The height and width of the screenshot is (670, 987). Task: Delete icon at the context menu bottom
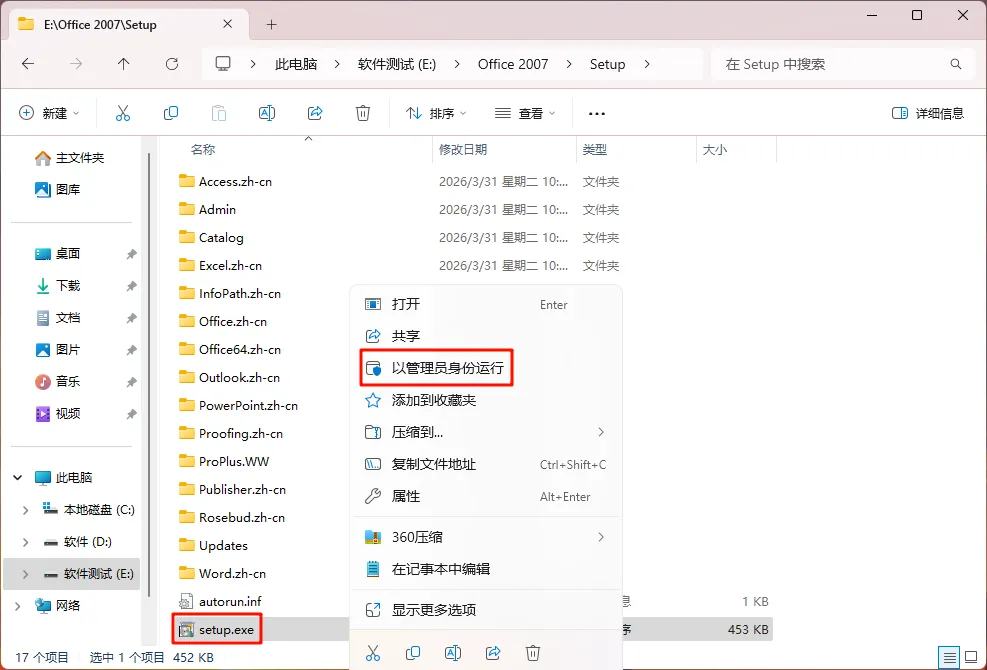(x=533, y=653)
